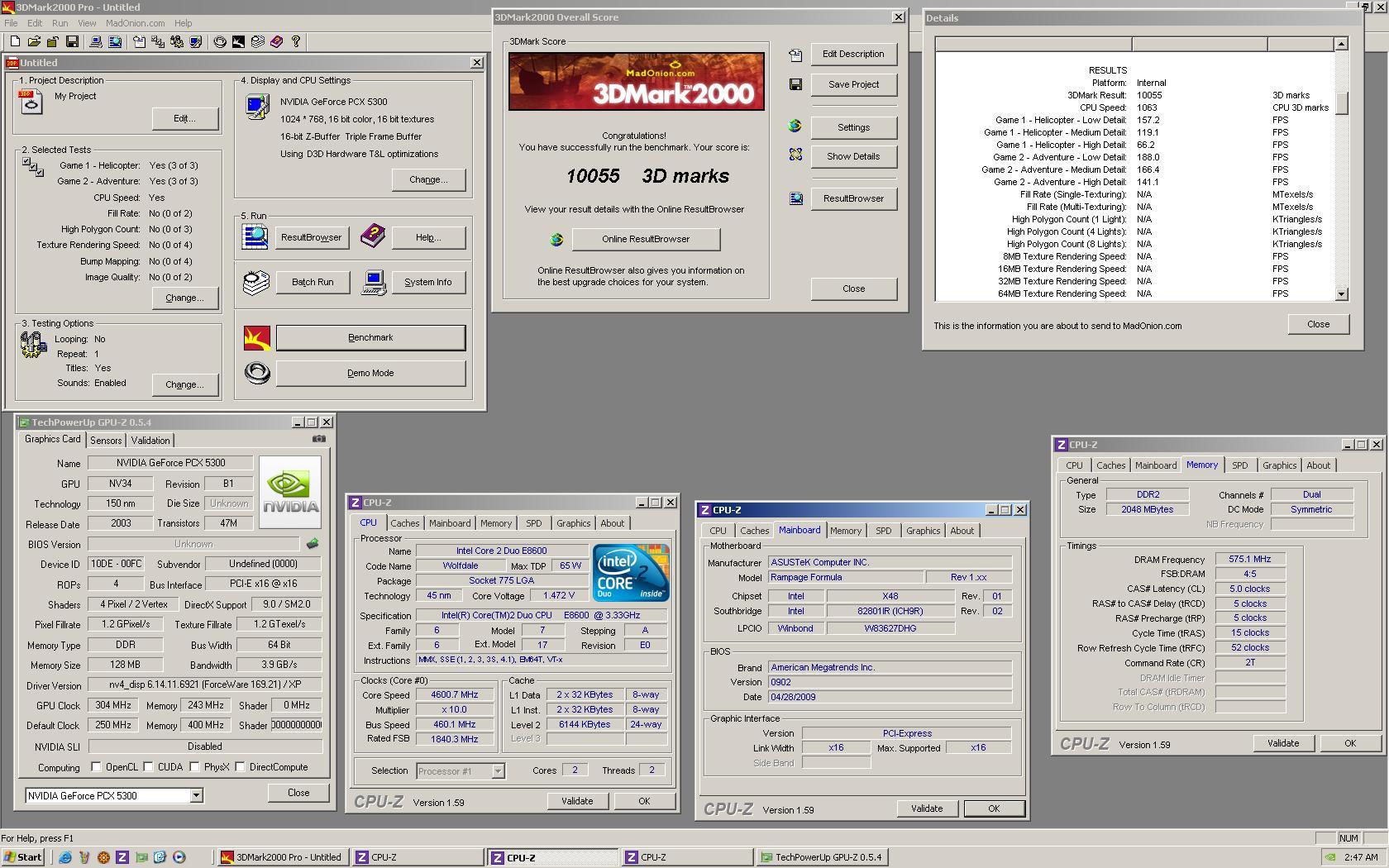Open the Processor #1 selection dropdown

click(x=498, y=771)
